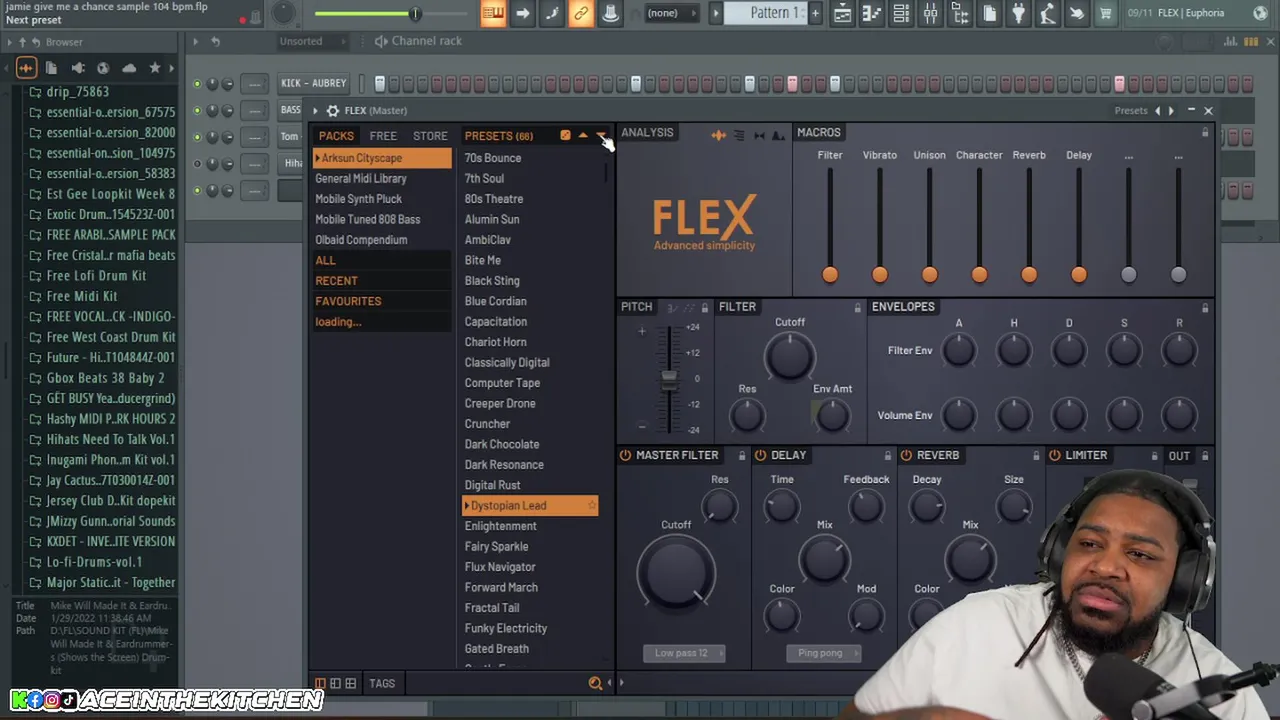The height and width of the screenshot is (720, 1280).
Task: Toggle the Pitch section lock icon
Action: point(704,308)
